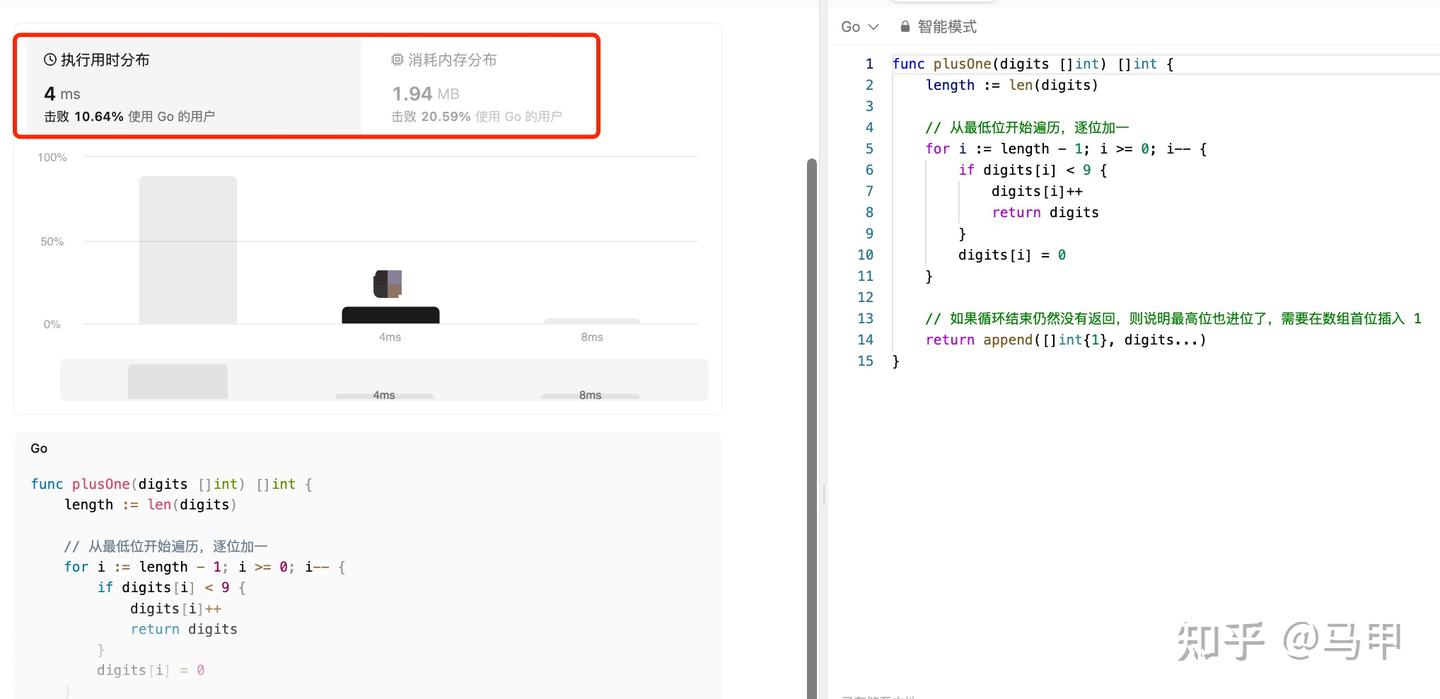Open the Go language selector dropdown
The width and height of the screenshot is (1440, 699).
pos(860,26)
